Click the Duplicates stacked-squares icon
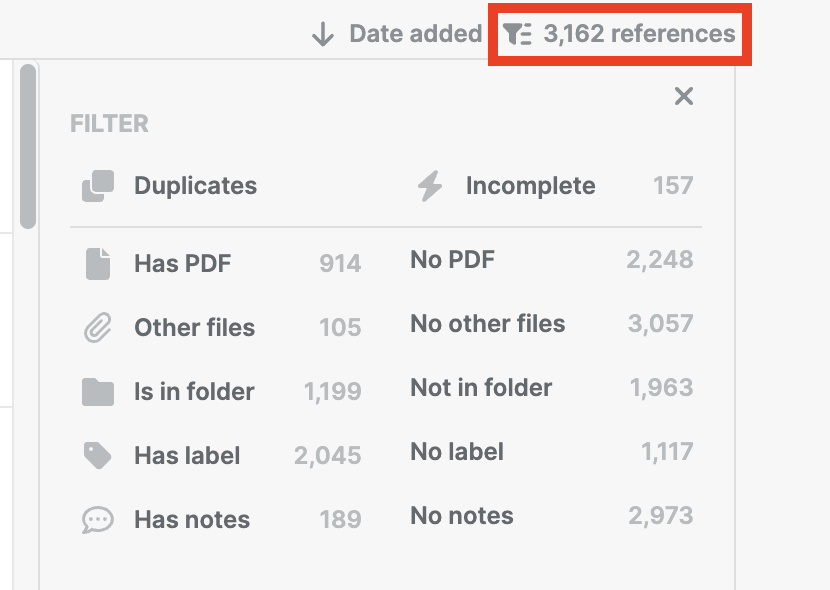The height and width of the screenshot is (590, 830). pyautogui.click(x=98, y=186)
